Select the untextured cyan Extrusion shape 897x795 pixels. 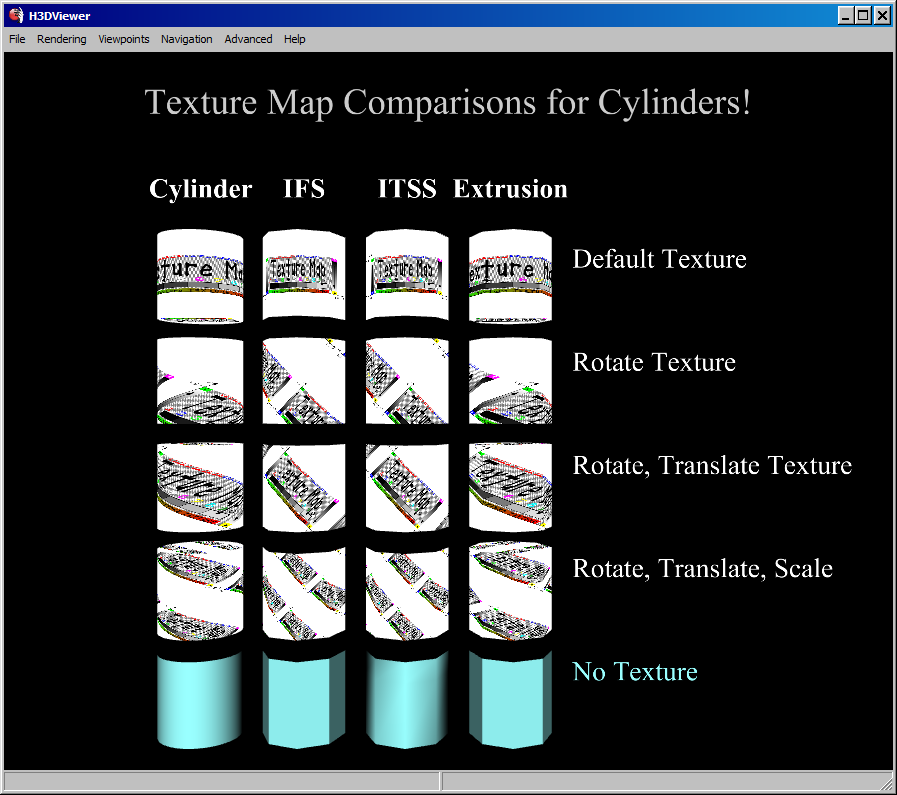click(x=510, y=700)
